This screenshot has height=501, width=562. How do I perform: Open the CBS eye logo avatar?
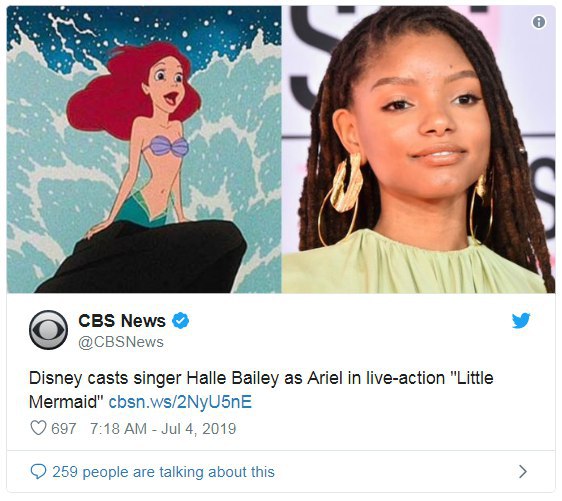pyautogui.click(x=48, y=330)
